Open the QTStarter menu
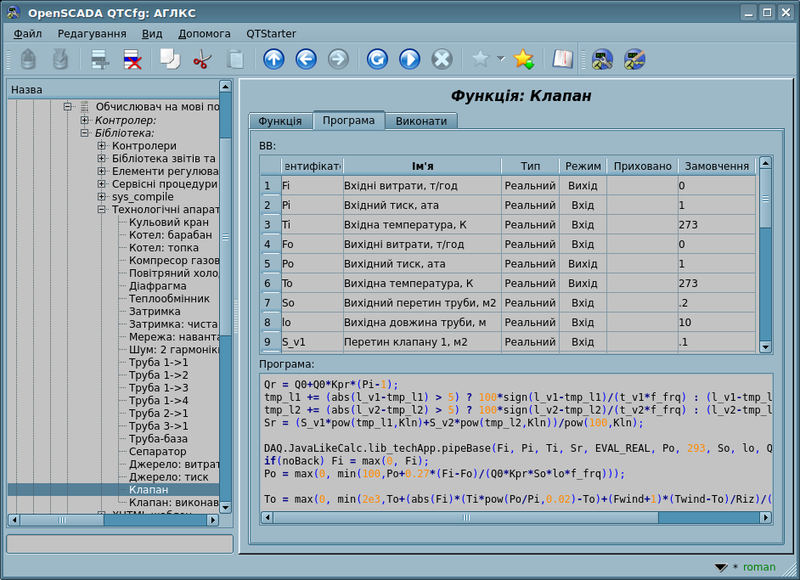The width and height of the screenshot is (800, 580). [x=271, y=34]
